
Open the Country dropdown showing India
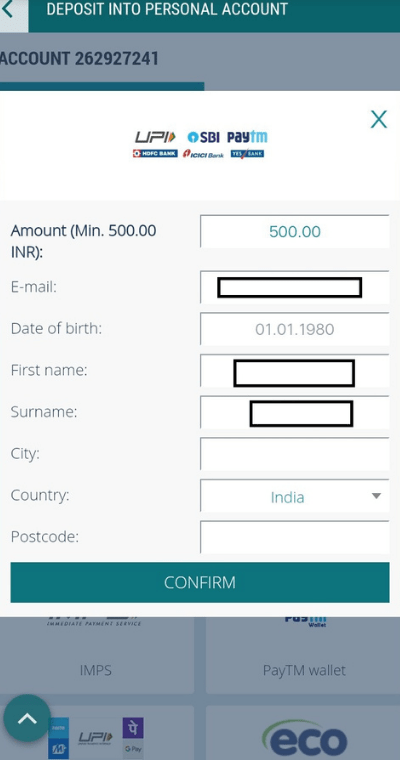pos(295,496)
